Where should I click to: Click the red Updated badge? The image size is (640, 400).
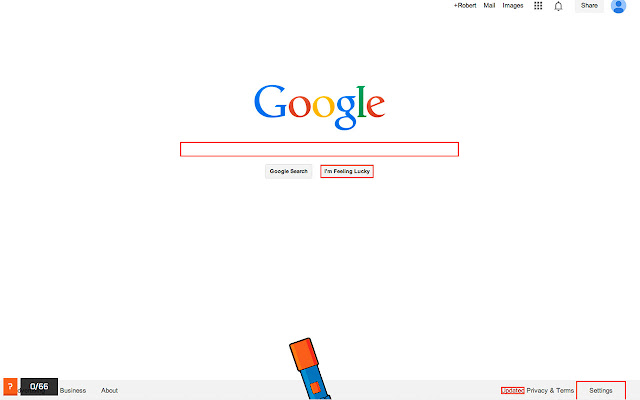click(x=513, y=391)
